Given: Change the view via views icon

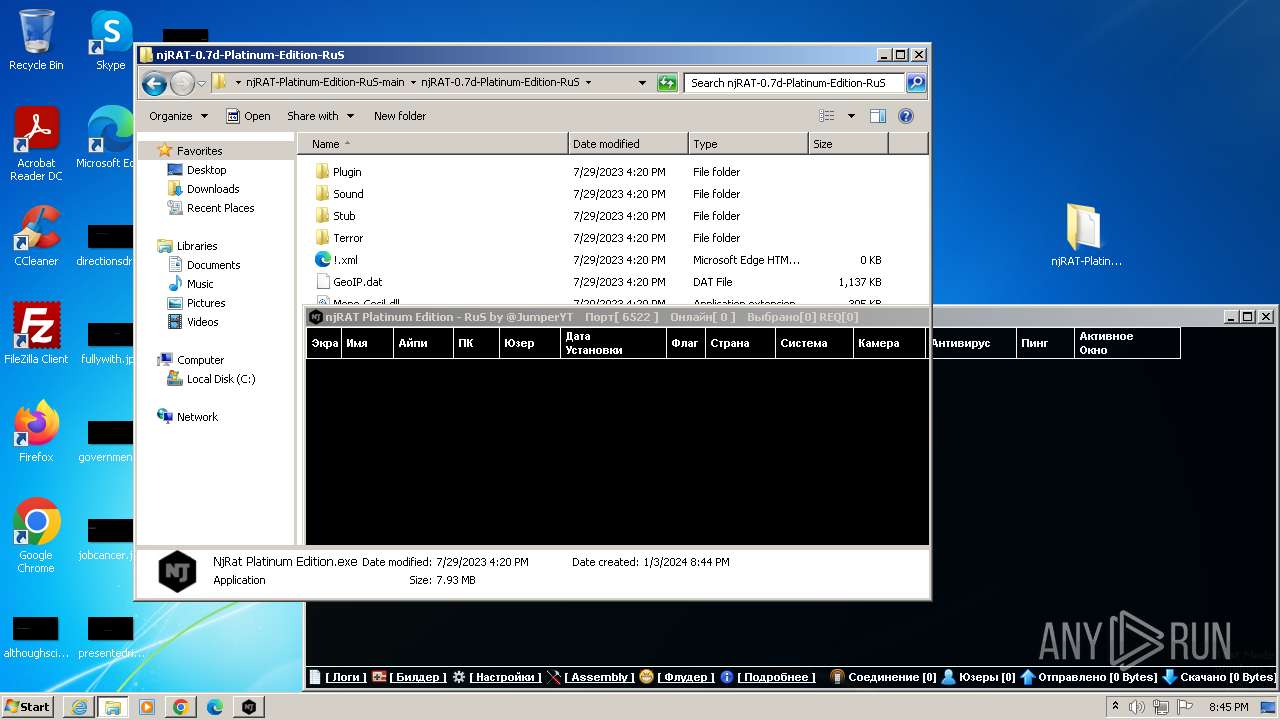Looking at the screenshot, I should (827, 116).
